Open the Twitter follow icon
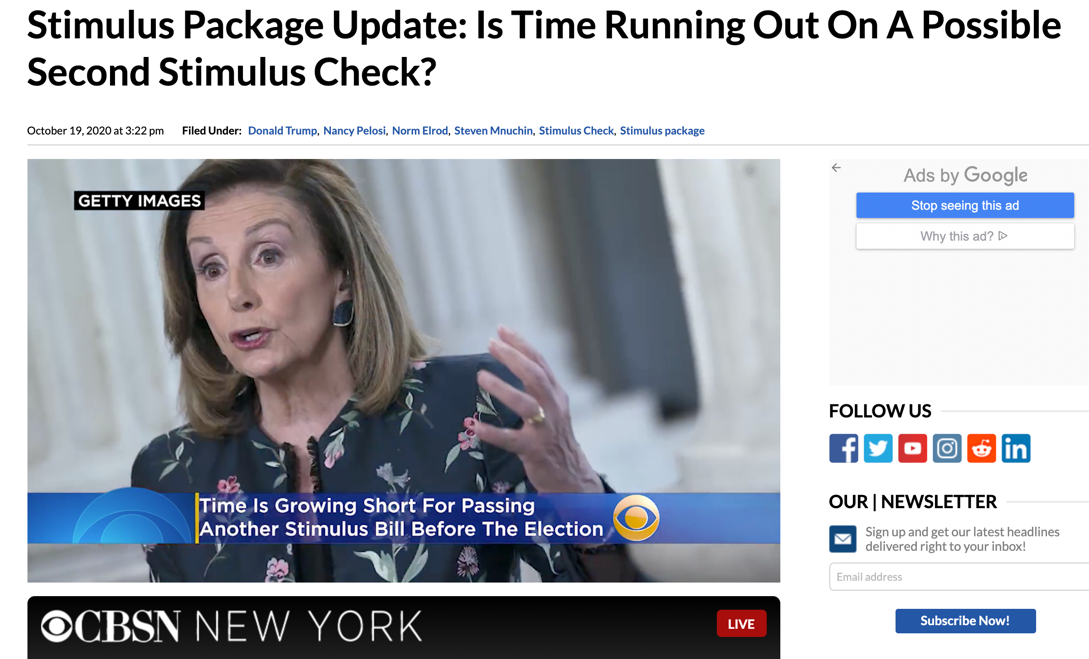Screen dimensions: 1089x659 point(878,449)
